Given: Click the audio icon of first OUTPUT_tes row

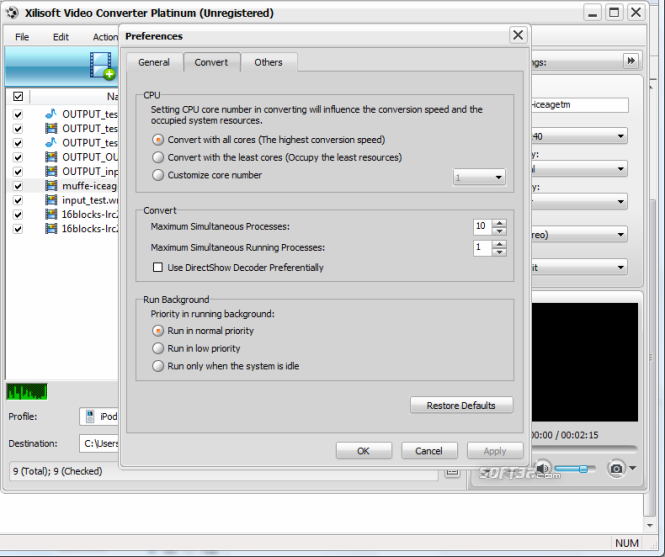Looking at the screenshot, I should click(51, 114).
